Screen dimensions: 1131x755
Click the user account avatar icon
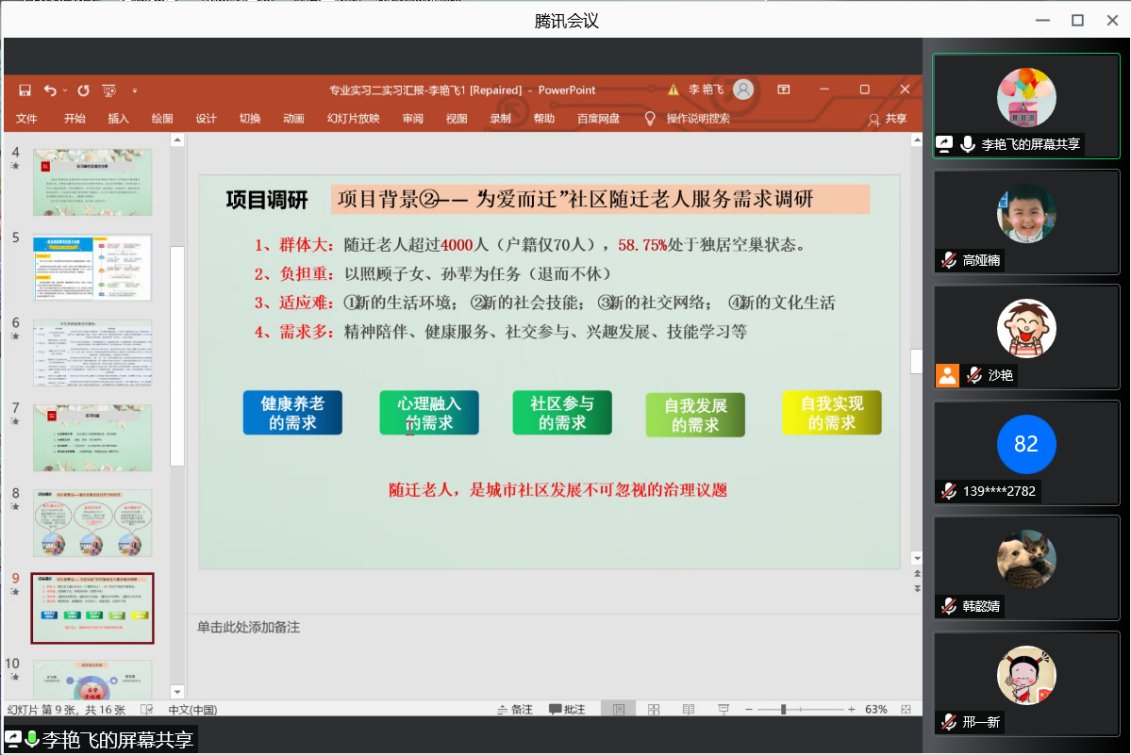[x=743, y=89]
